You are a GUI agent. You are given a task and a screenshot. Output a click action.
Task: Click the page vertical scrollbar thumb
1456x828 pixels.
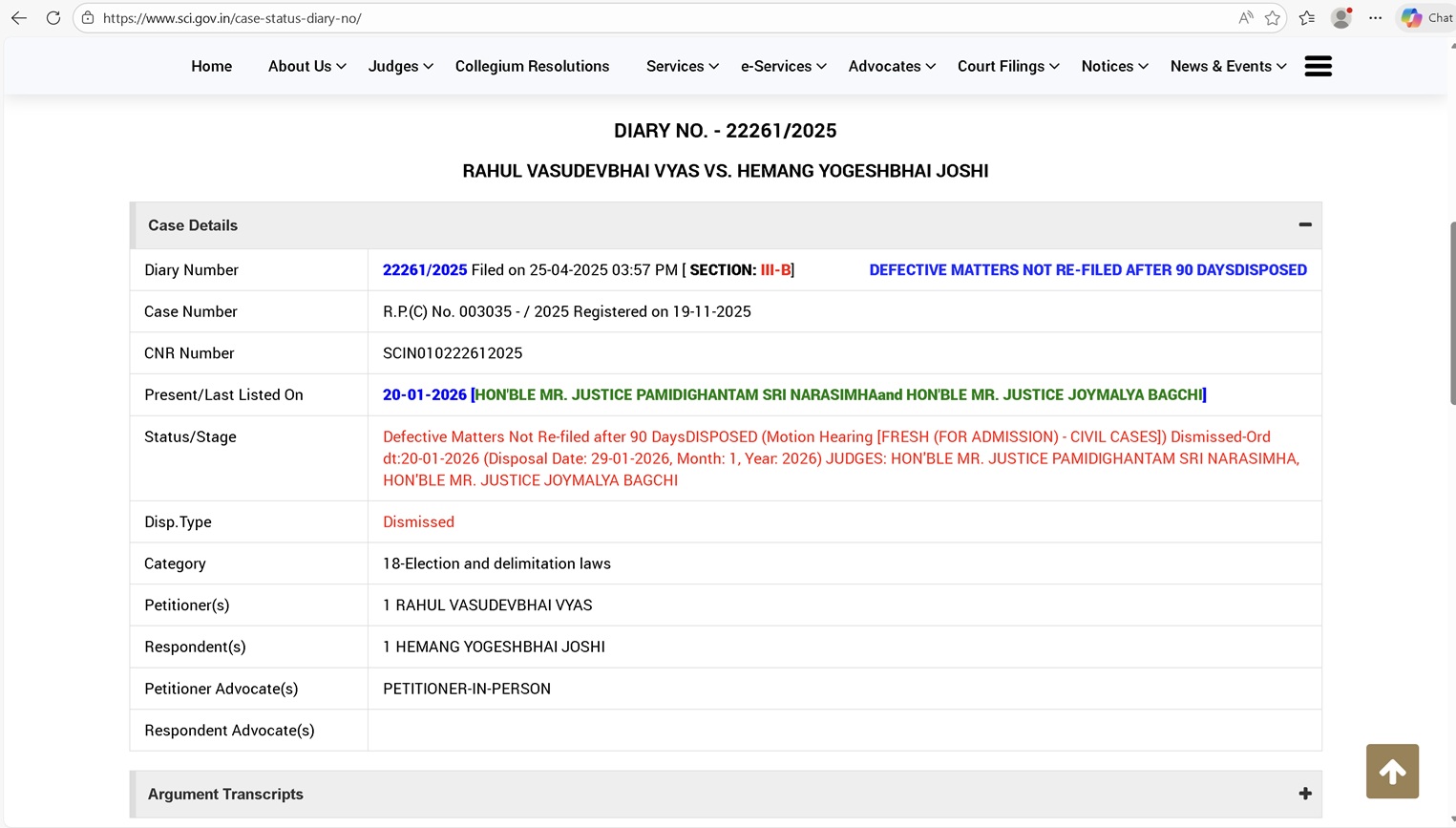(1451, 313)
